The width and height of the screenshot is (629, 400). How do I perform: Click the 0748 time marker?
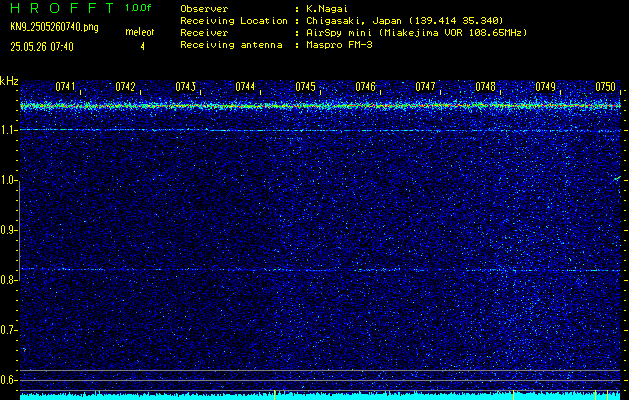485,86
